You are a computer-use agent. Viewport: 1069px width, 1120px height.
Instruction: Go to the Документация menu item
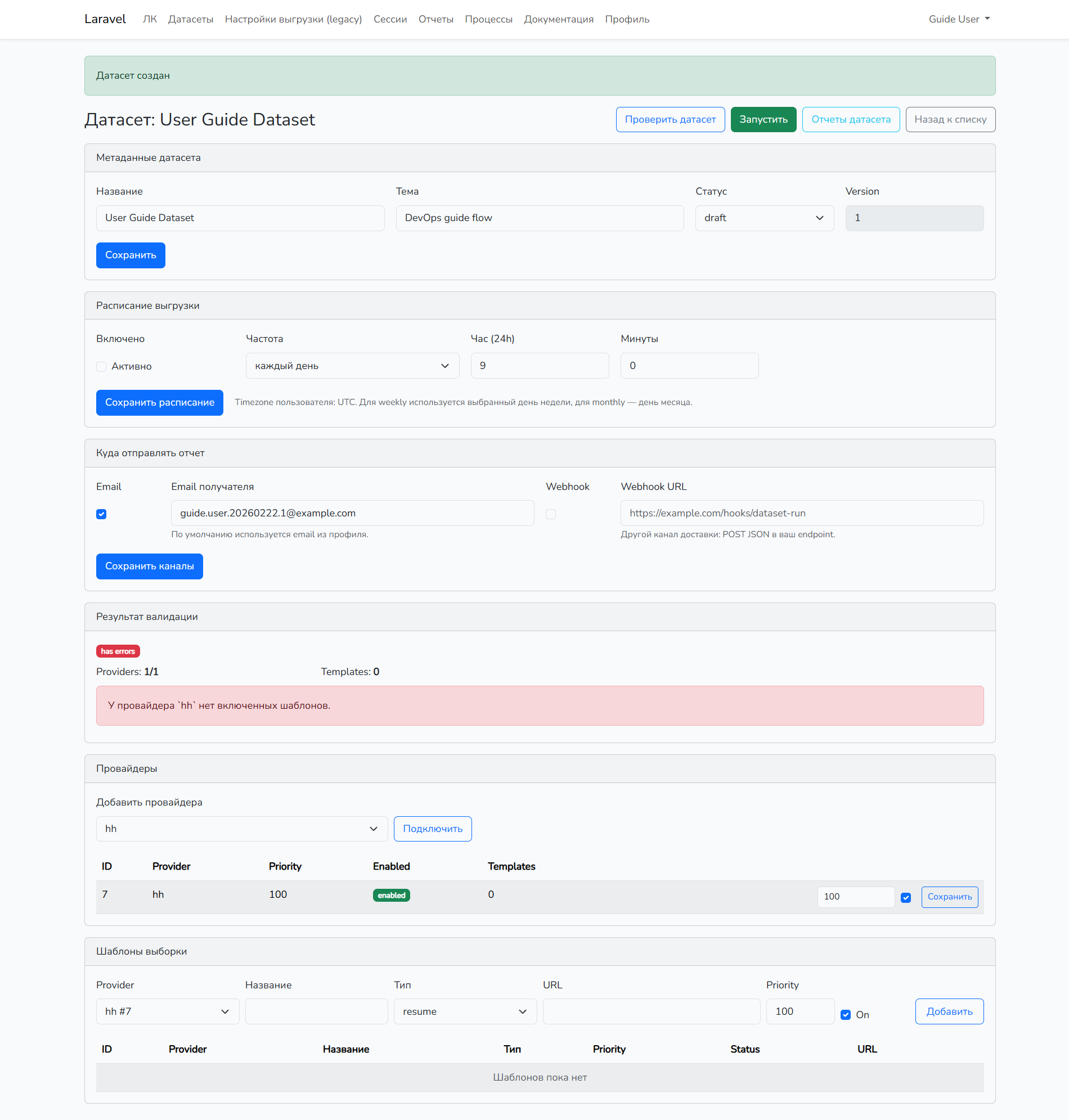pyautogui.click(x=558, y=19)
